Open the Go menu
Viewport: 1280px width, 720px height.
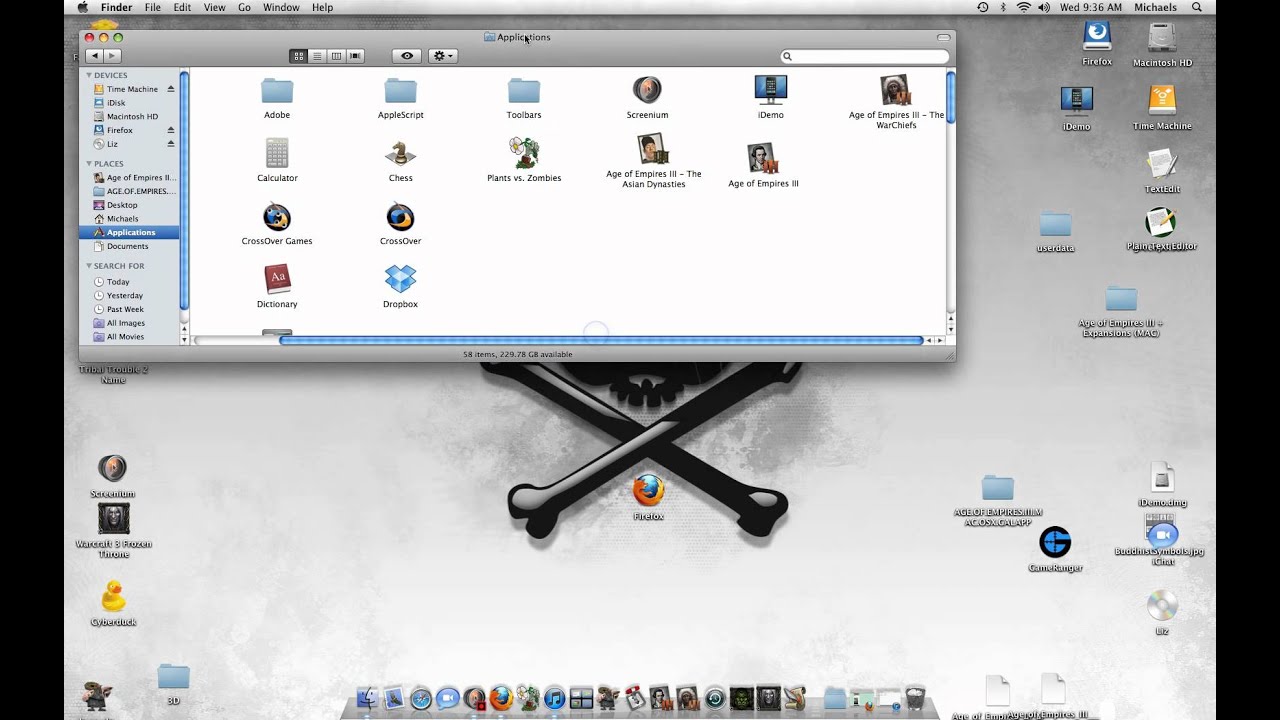244,7
